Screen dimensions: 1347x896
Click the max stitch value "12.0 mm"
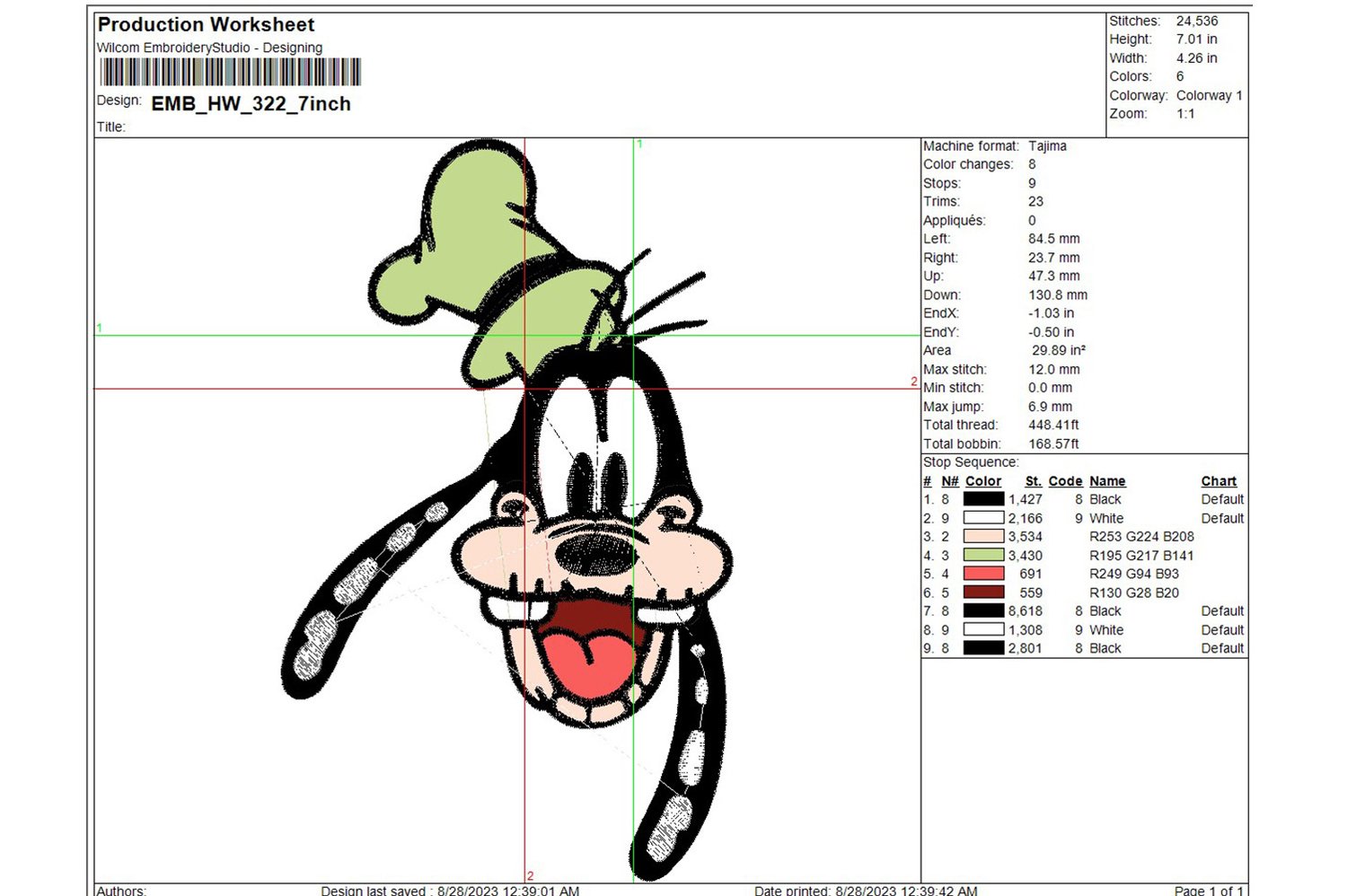[x=1054, y=369]
